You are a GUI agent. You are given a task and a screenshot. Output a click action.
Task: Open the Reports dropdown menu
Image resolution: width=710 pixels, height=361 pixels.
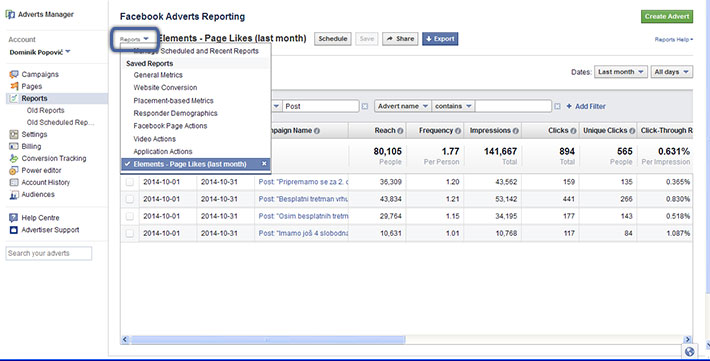(134, 39)
